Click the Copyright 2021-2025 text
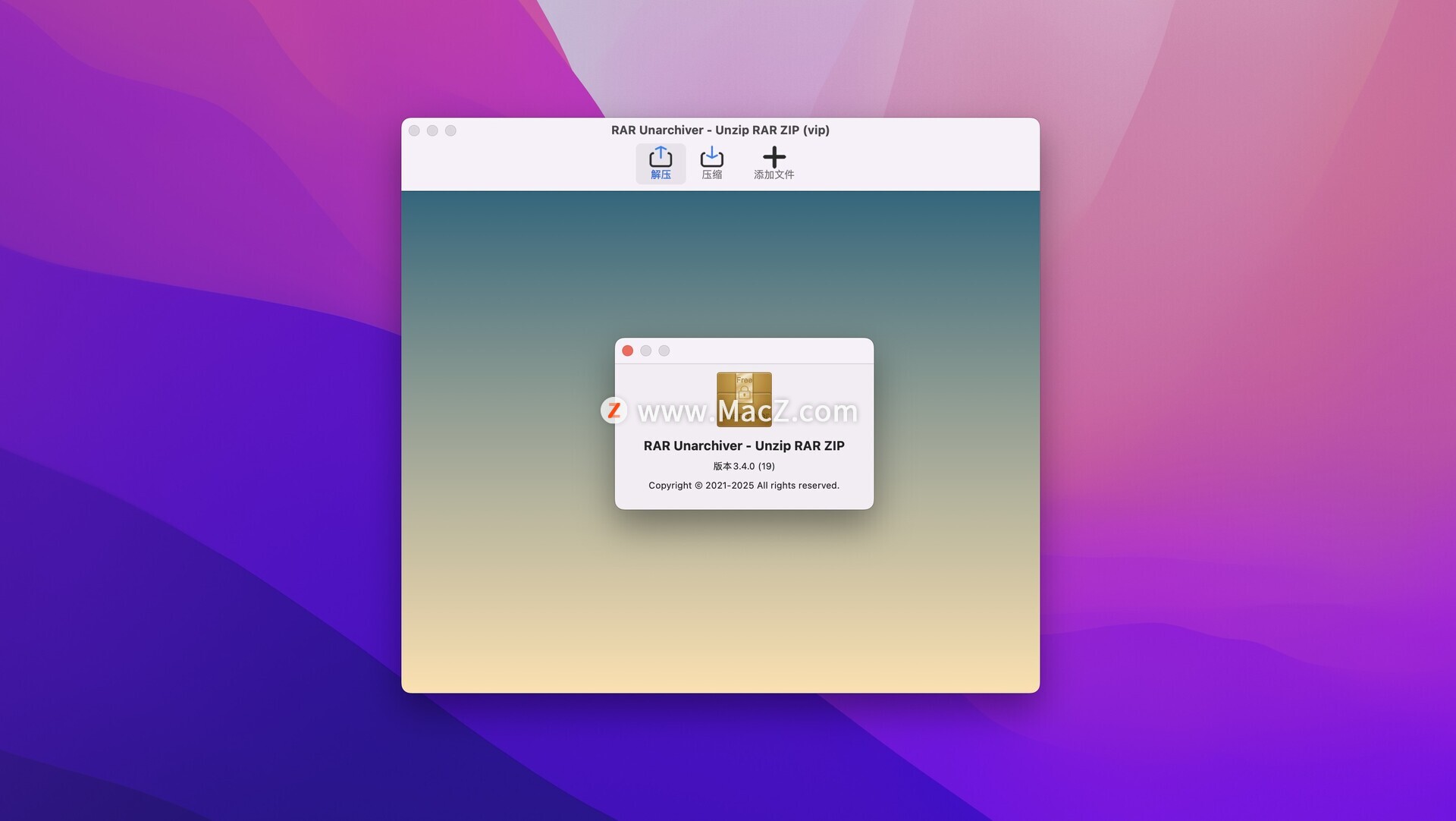Screen dimensions: 1456x821 [744, 486]
